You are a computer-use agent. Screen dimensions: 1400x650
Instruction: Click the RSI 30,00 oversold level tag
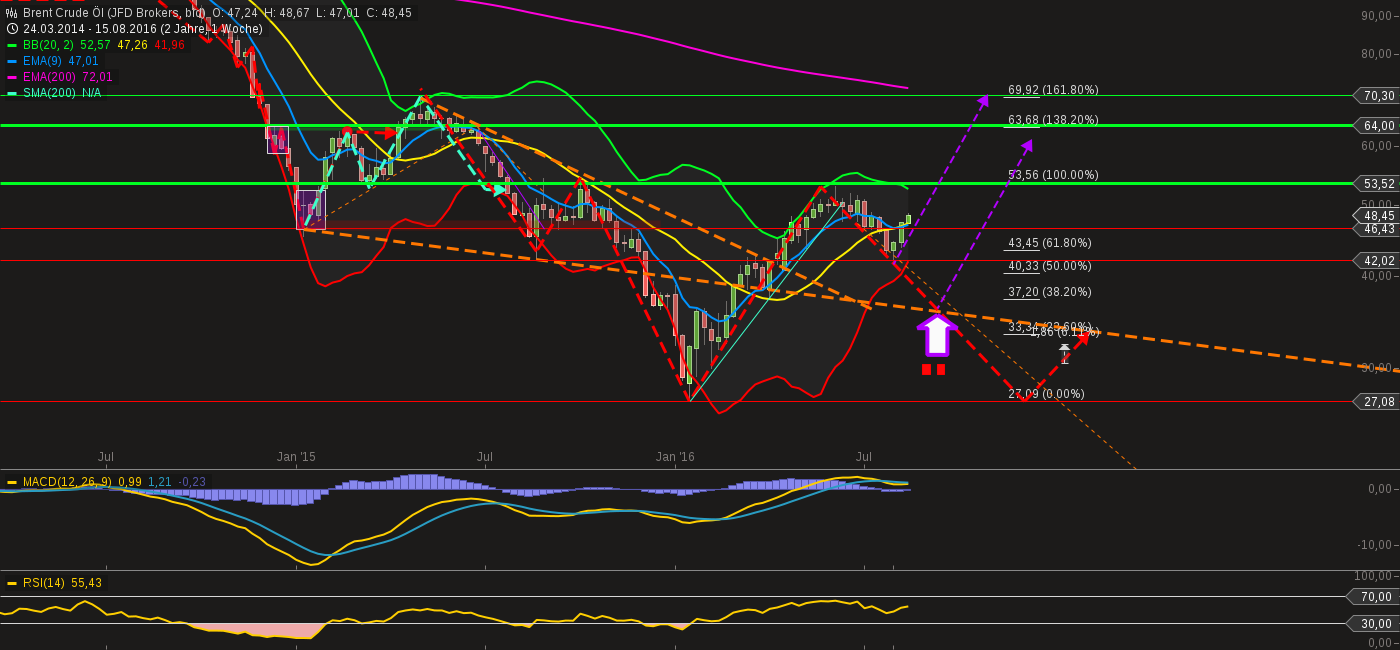point(1375,624)
